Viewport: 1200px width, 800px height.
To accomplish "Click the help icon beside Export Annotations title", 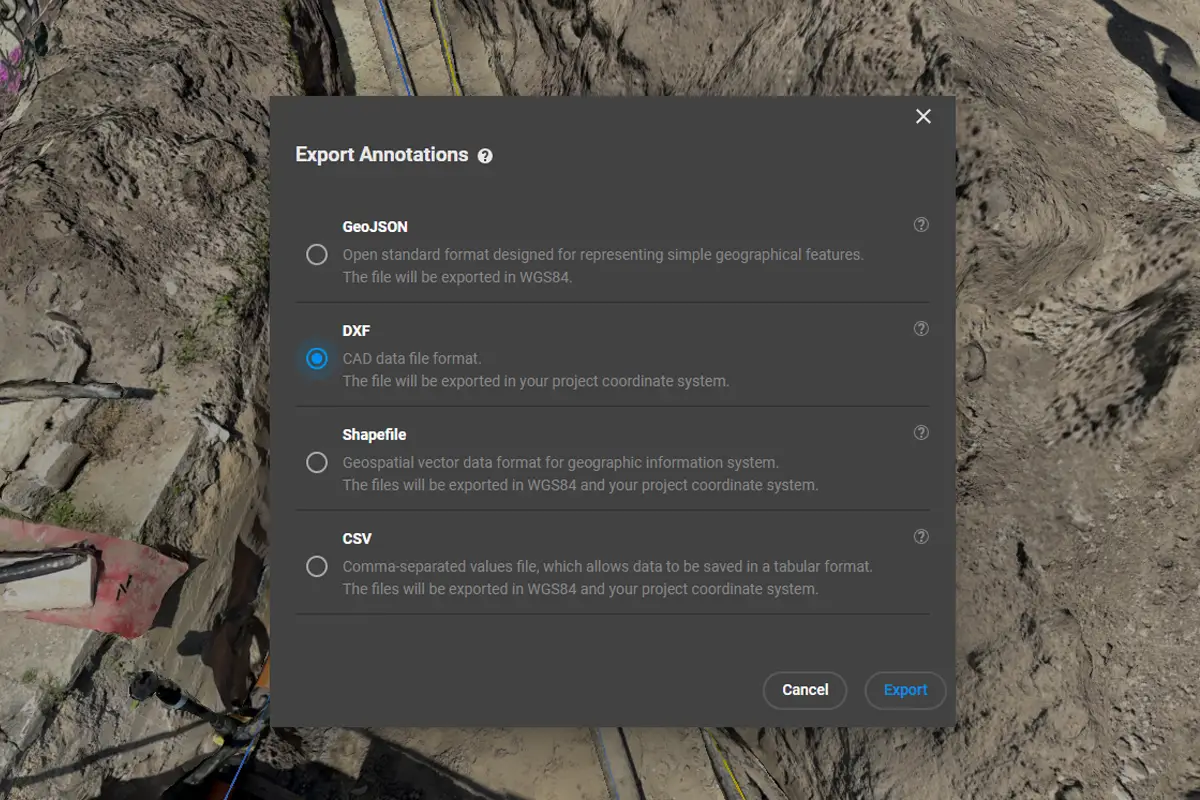I will (485, 156).
